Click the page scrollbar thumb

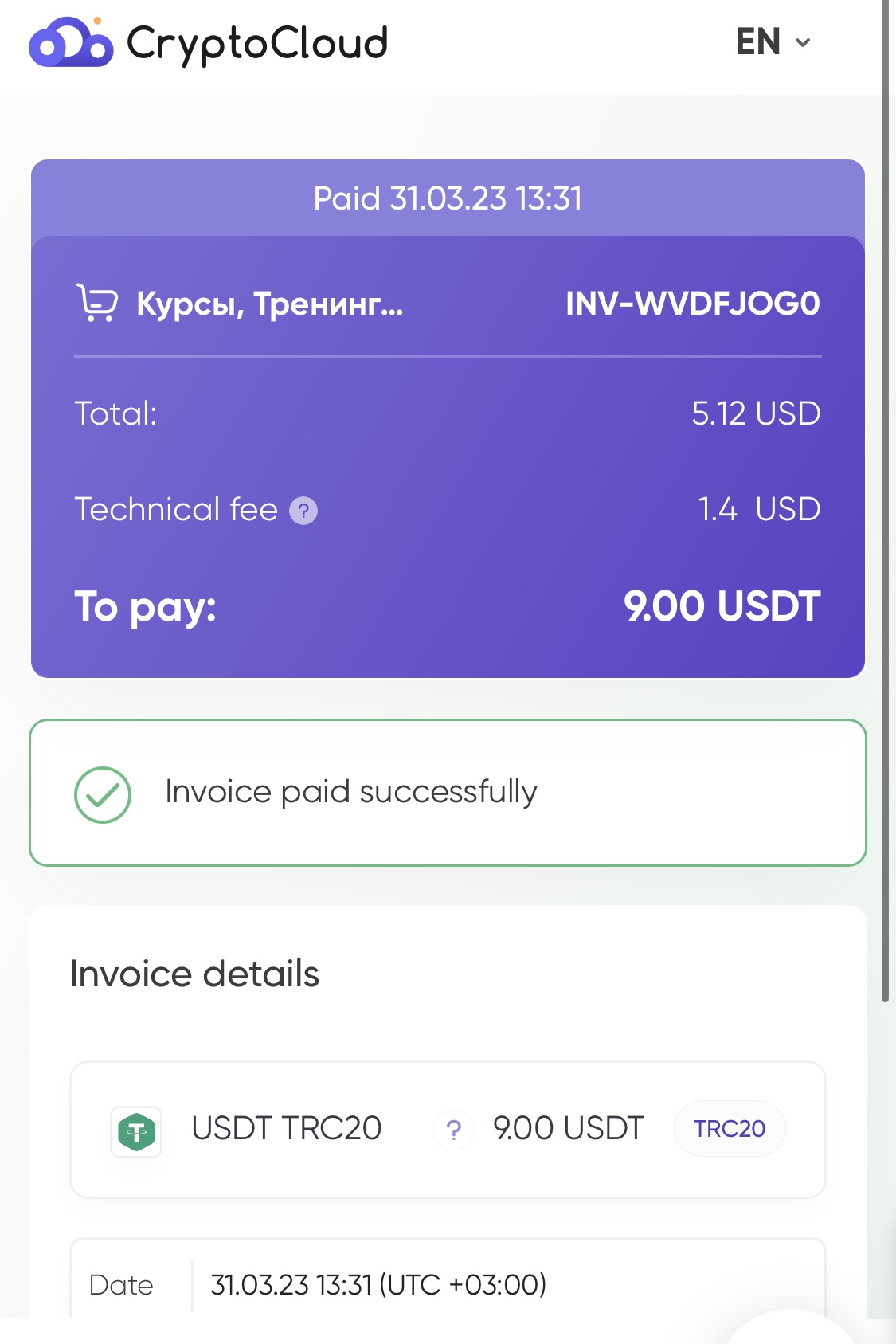point(886,500)
